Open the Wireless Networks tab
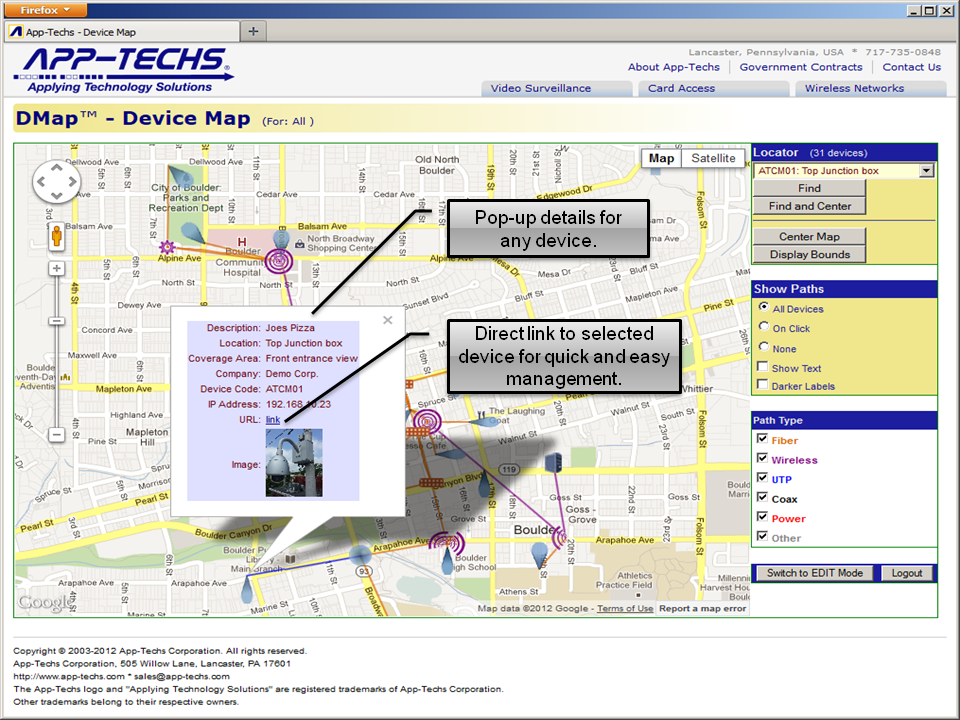960x720 pixels. [871, 88]
